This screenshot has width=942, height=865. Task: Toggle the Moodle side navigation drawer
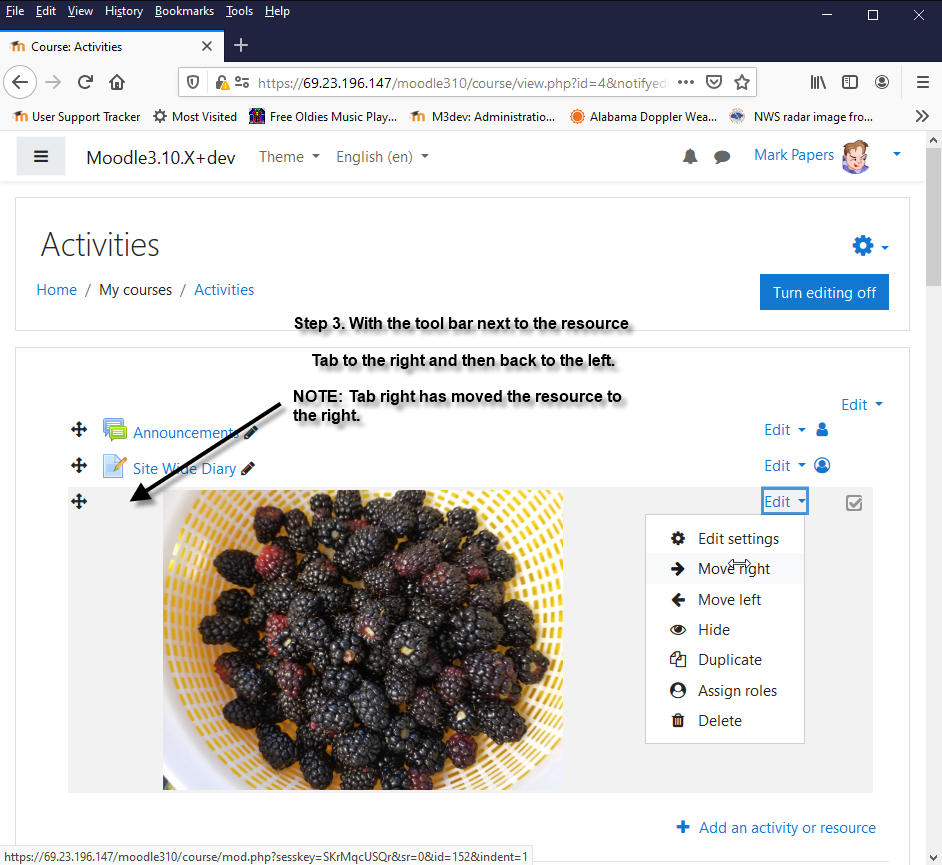[41, 157]
